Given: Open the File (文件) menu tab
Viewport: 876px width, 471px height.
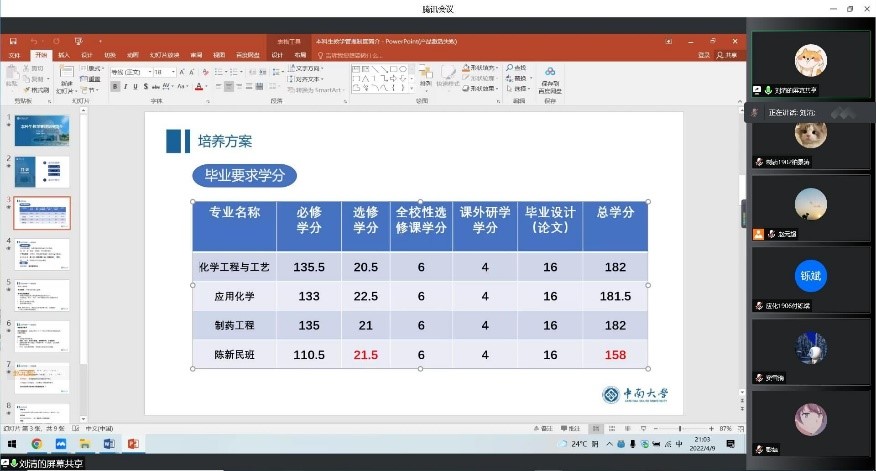Looking at the screenshot, I should point(15,54).
